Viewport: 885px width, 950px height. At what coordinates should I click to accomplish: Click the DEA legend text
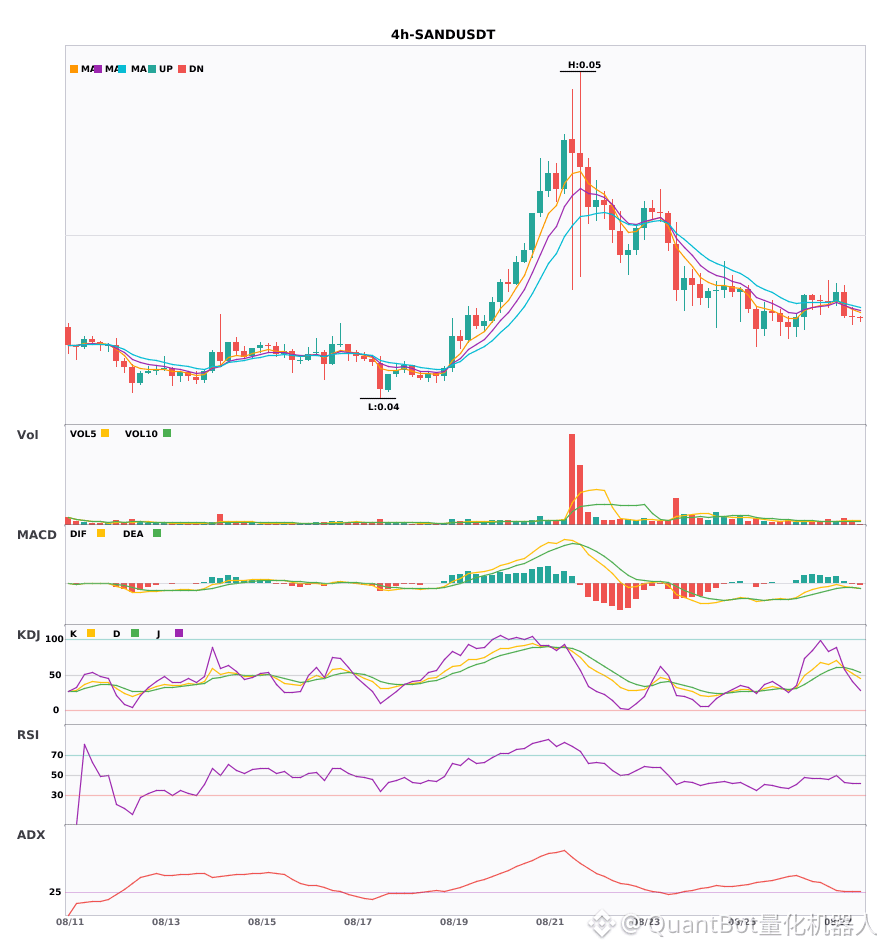(x=133, y=534)
